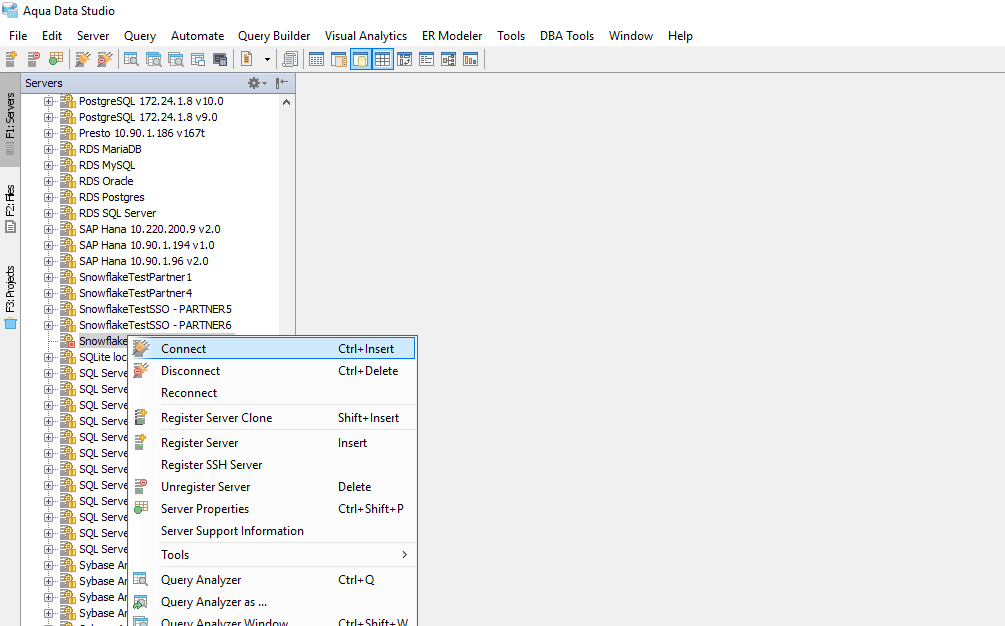1005x626 pixels.
Task: Select Server Support Information menu entry
Action: click(273, 531)
